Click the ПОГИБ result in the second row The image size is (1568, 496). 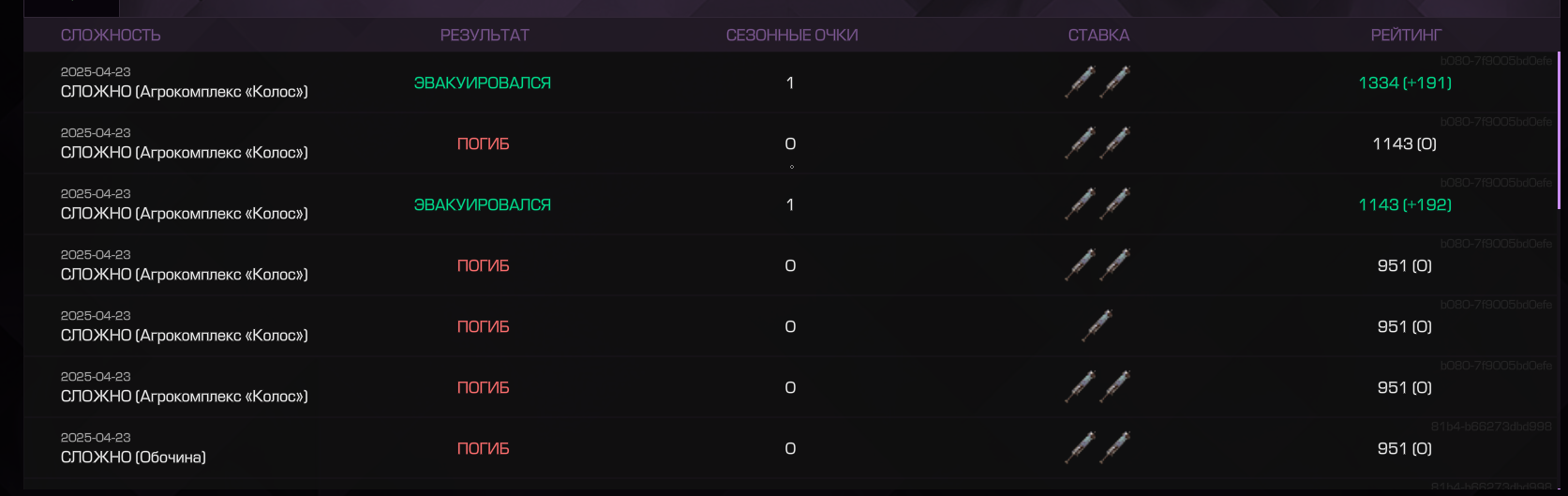(x=483, y=143)
